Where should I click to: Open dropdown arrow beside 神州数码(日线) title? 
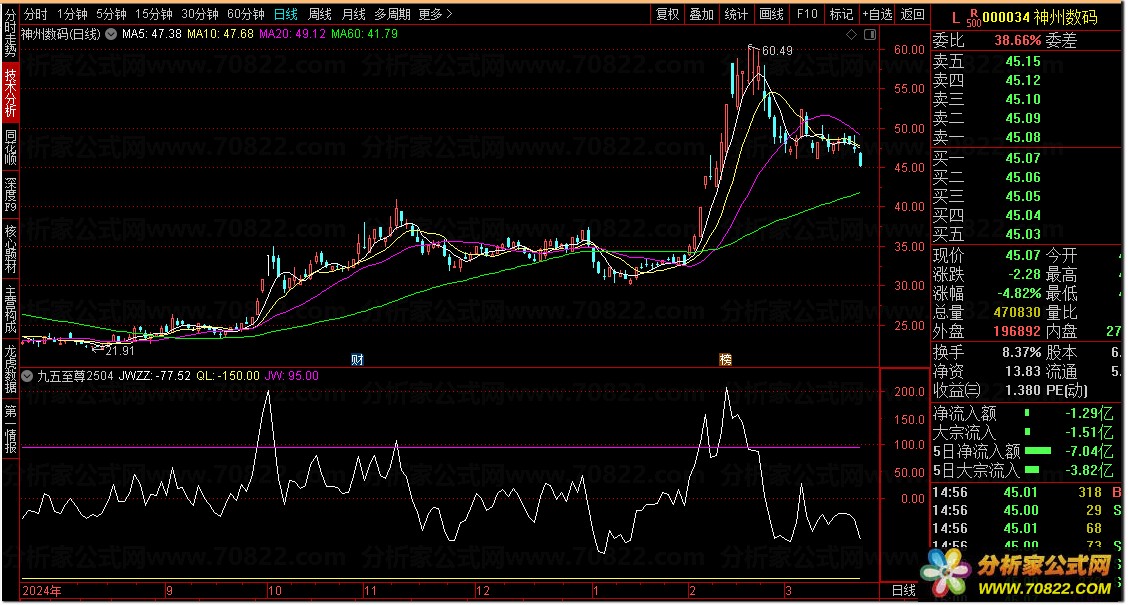tap(109, 34)
